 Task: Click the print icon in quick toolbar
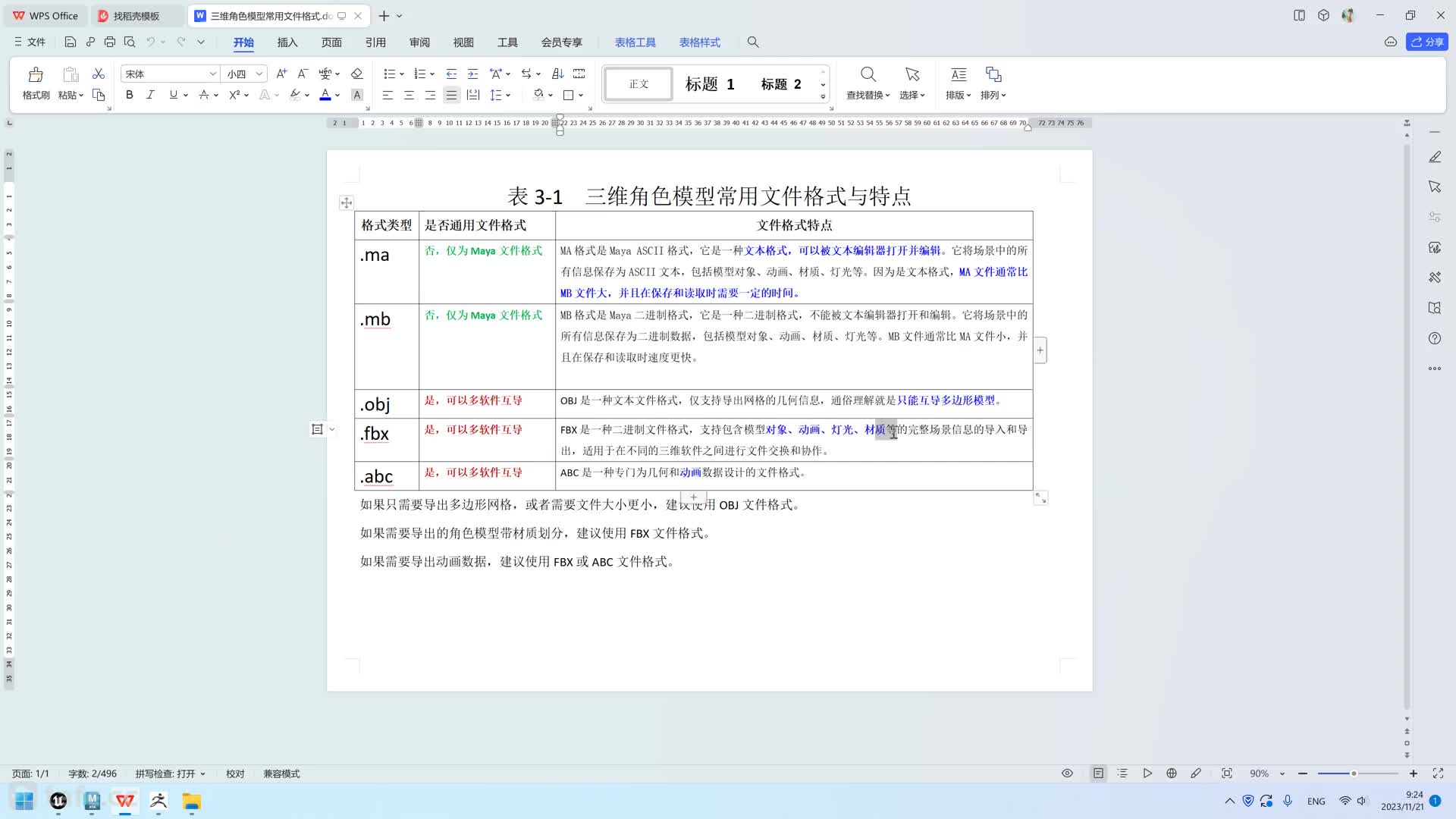[x=110, y=42]
